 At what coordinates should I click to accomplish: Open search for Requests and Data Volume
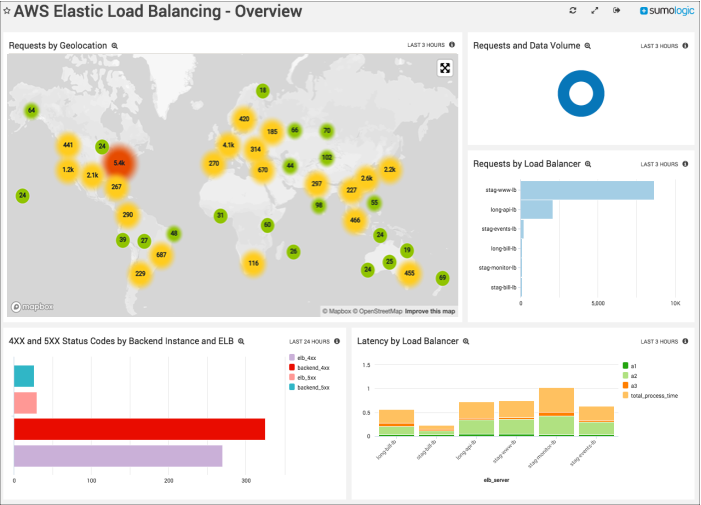588,46
